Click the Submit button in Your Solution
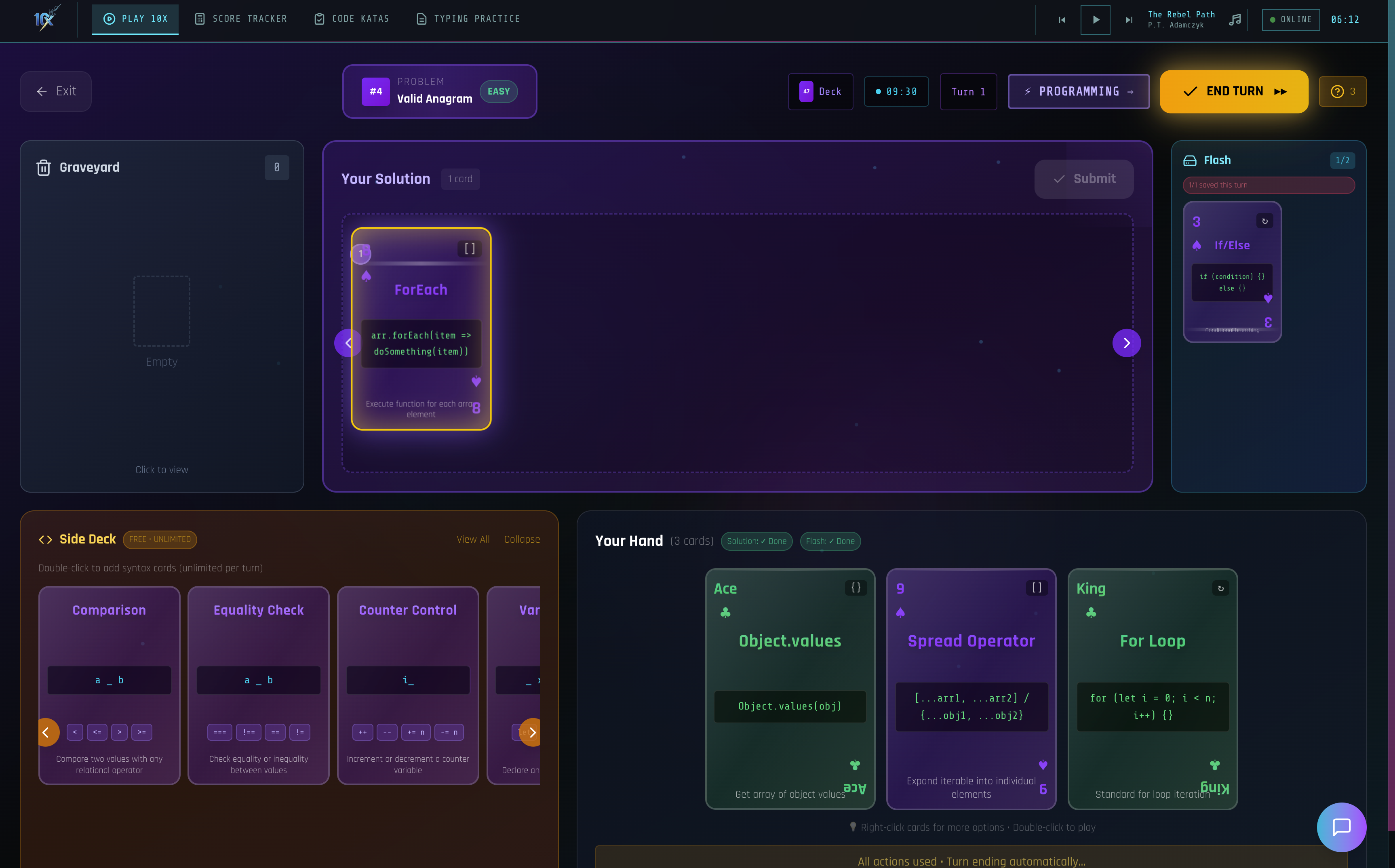The height and width of the screenshot is (868, 1395). click(x=1083, y=179)
